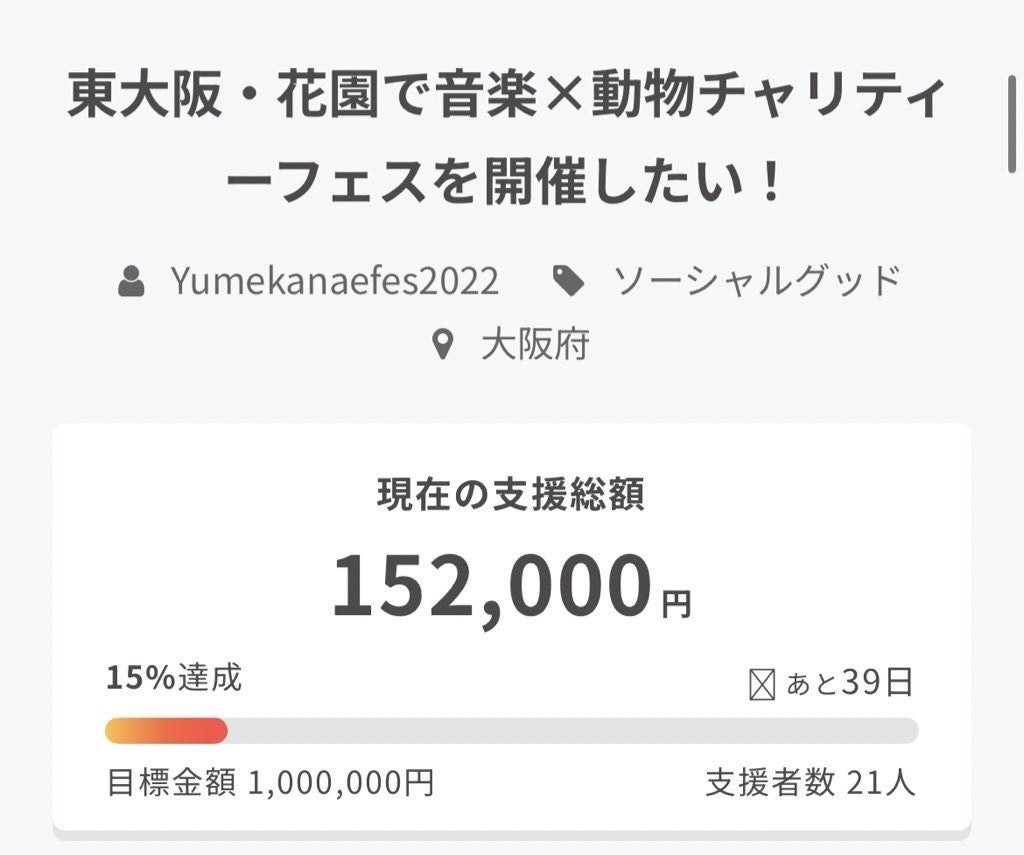Open the Yumekanaefes2022 organizer profile
The width and height of the screenshot is (1024, 855).
click(334, 283)
